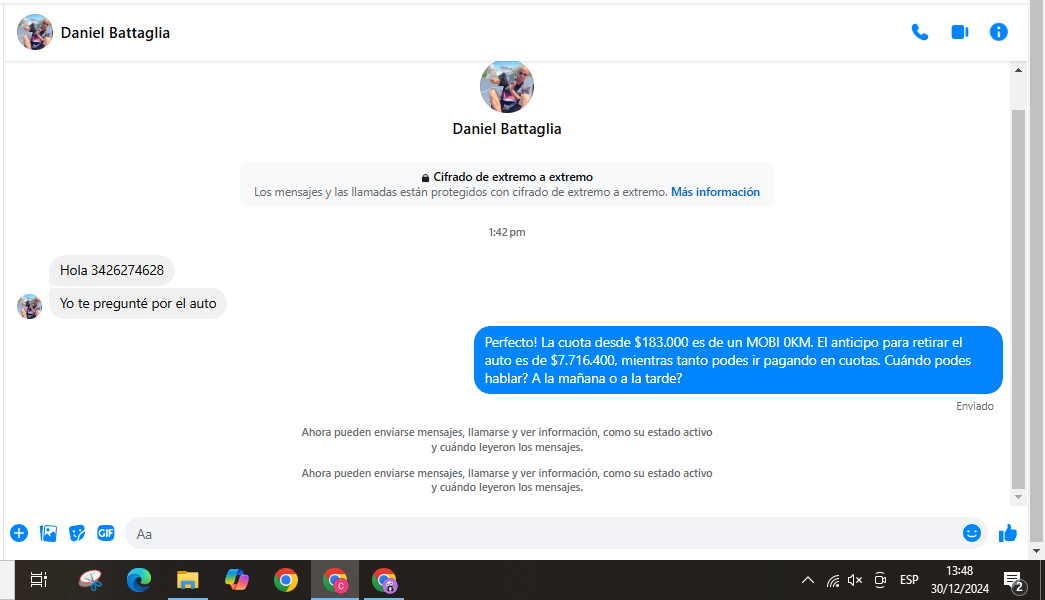Click the chat scrollbar up arrow
Viewport: 1045px width, 600px height.
point(1018,70)
